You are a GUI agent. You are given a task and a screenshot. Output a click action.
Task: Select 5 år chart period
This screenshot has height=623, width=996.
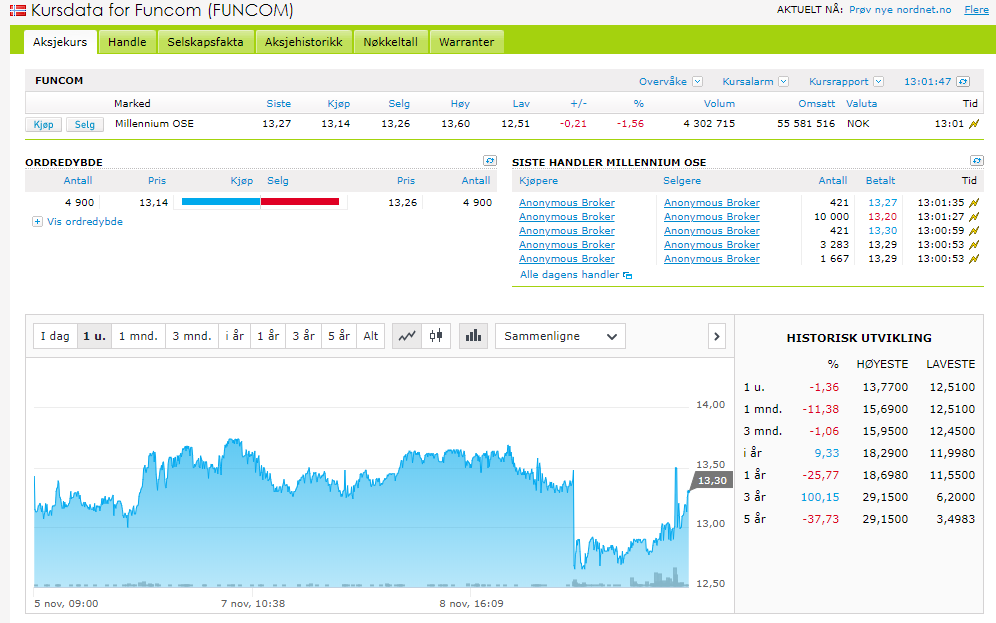pos(339,336)
